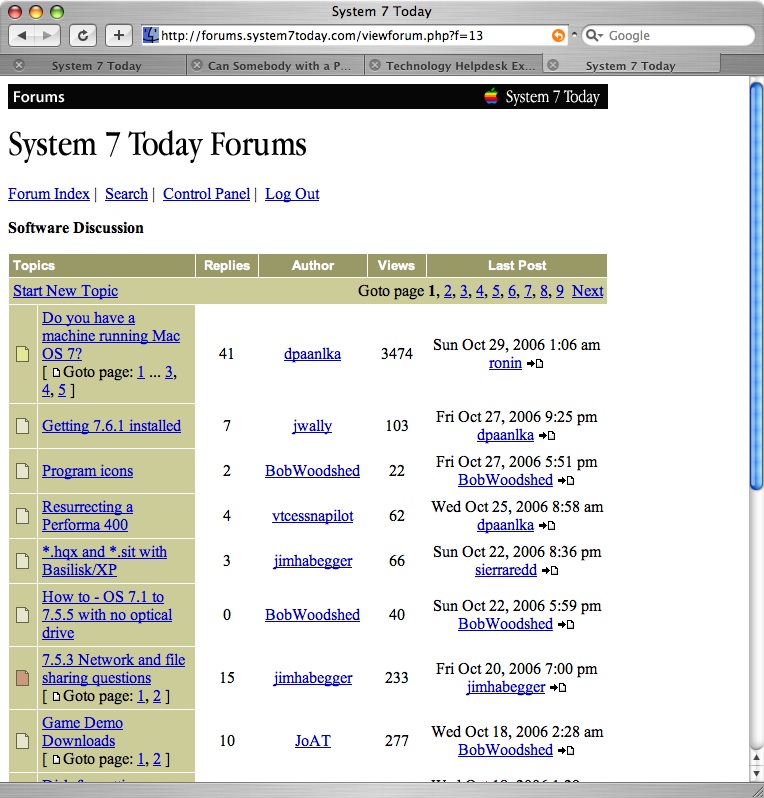Image resolution: width=764 pixels, height=798 pixels.
Task: Add a bookmark with the plus button
Action: tap(119, 36)
